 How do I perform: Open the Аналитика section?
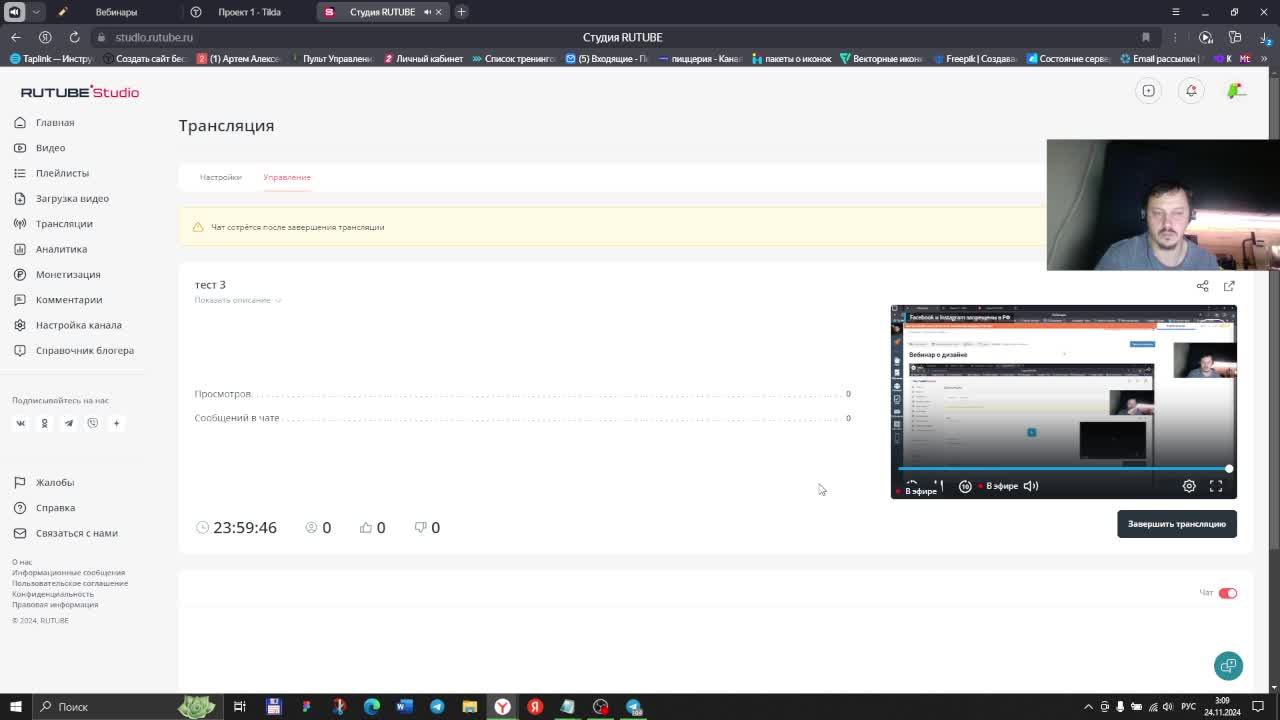[51, 249]
